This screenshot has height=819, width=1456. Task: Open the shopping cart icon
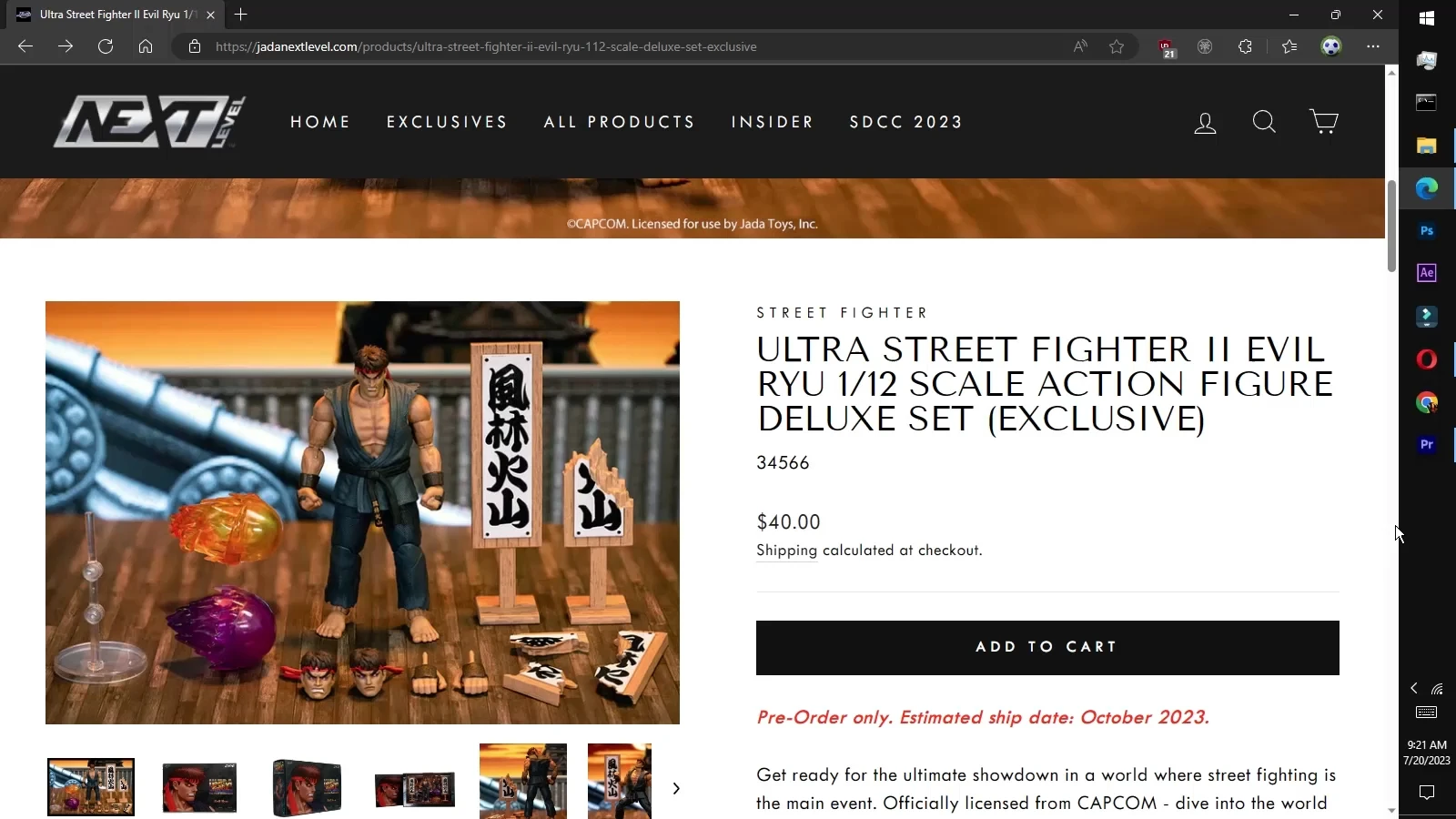tap(1323, 122)
